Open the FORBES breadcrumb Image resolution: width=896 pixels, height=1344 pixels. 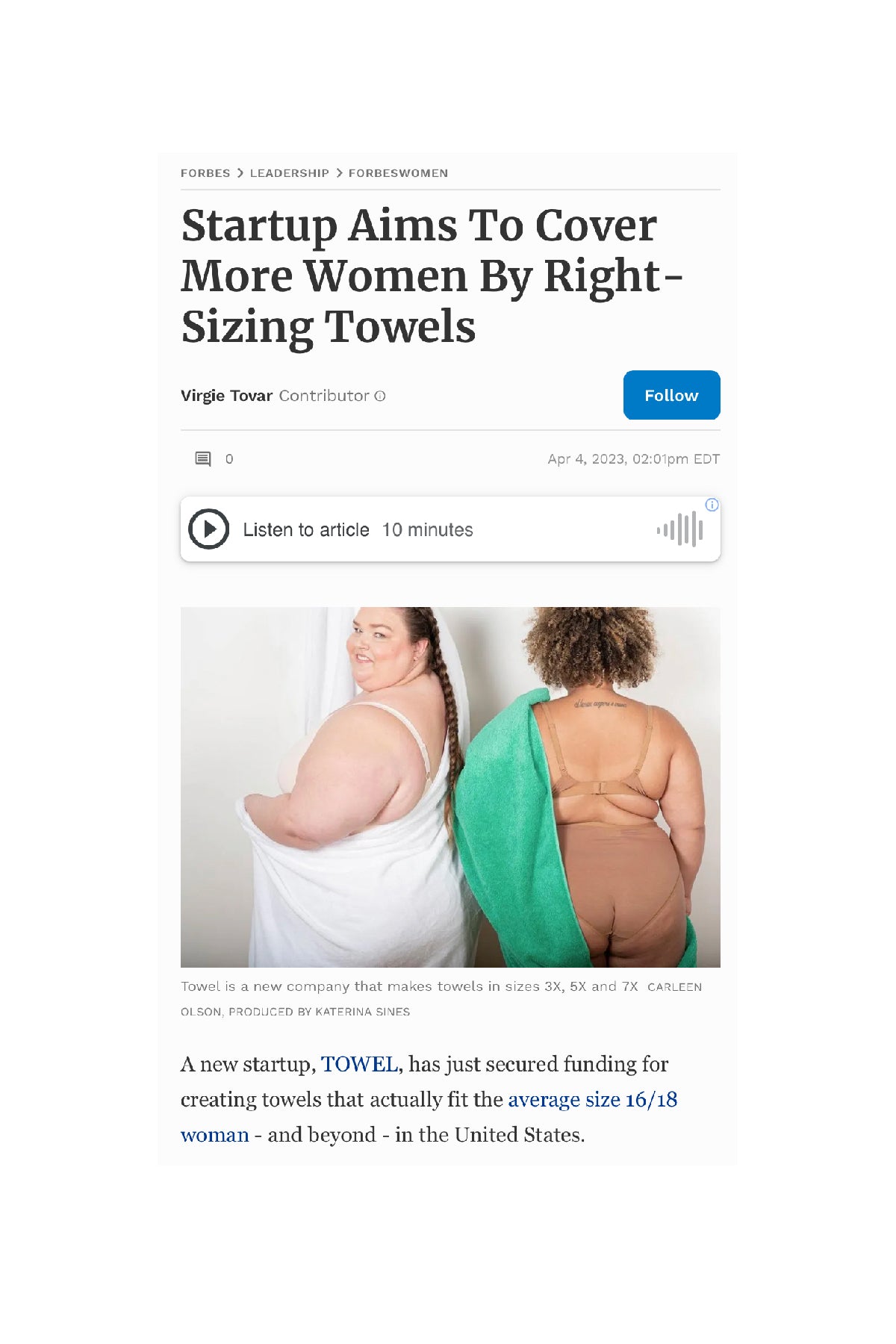(x=205, y=173)
